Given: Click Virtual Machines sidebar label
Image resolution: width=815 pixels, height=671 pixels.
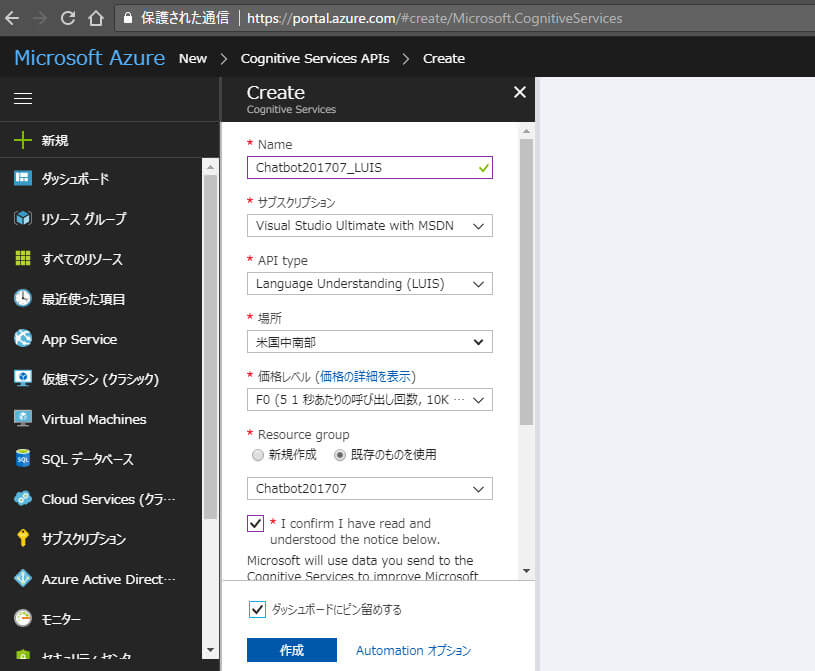Looking at the screenshot, I should (x=94, y=419).
